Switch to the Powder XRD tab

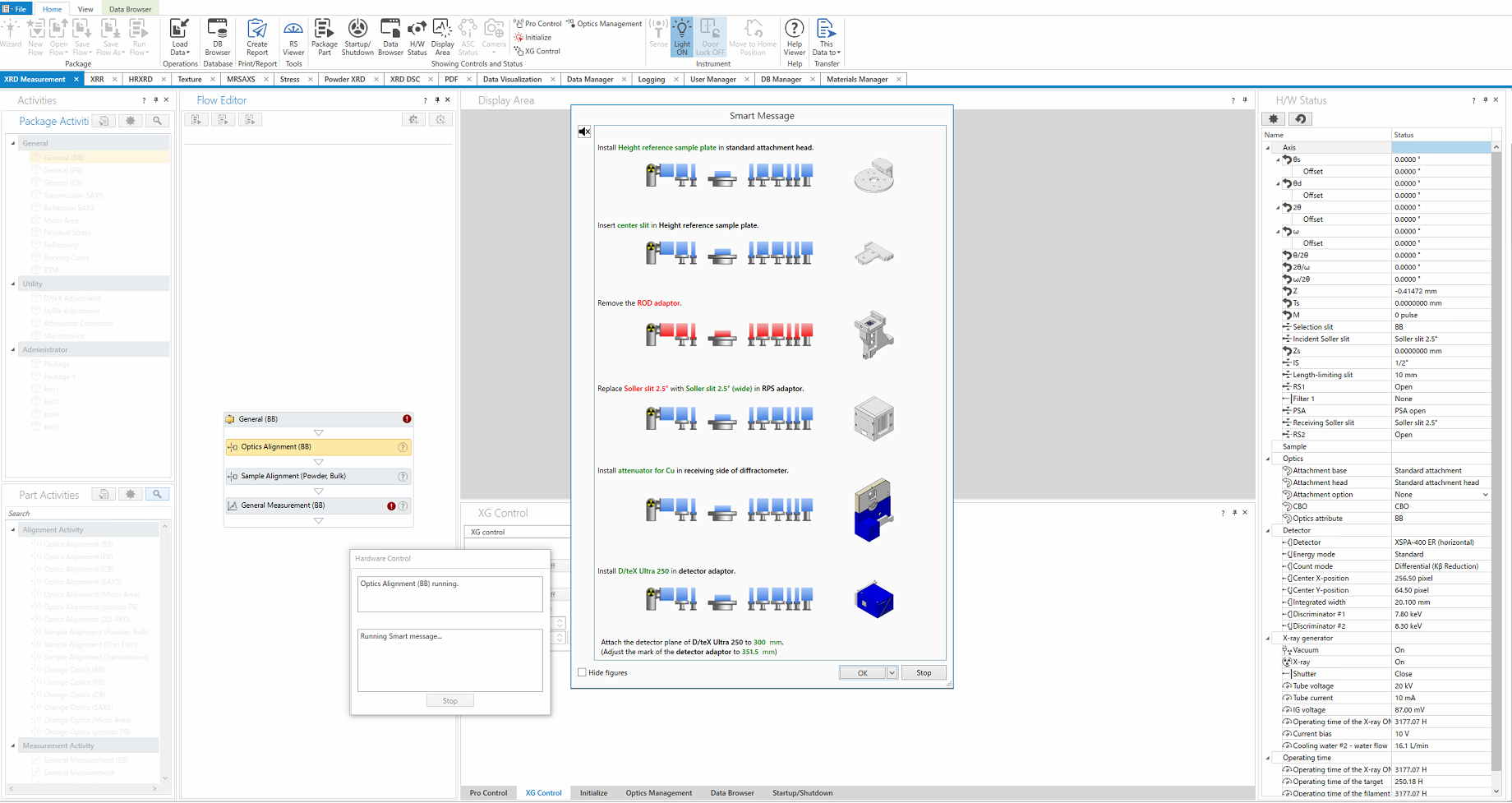pyautogui.click(x=344, y=80)
